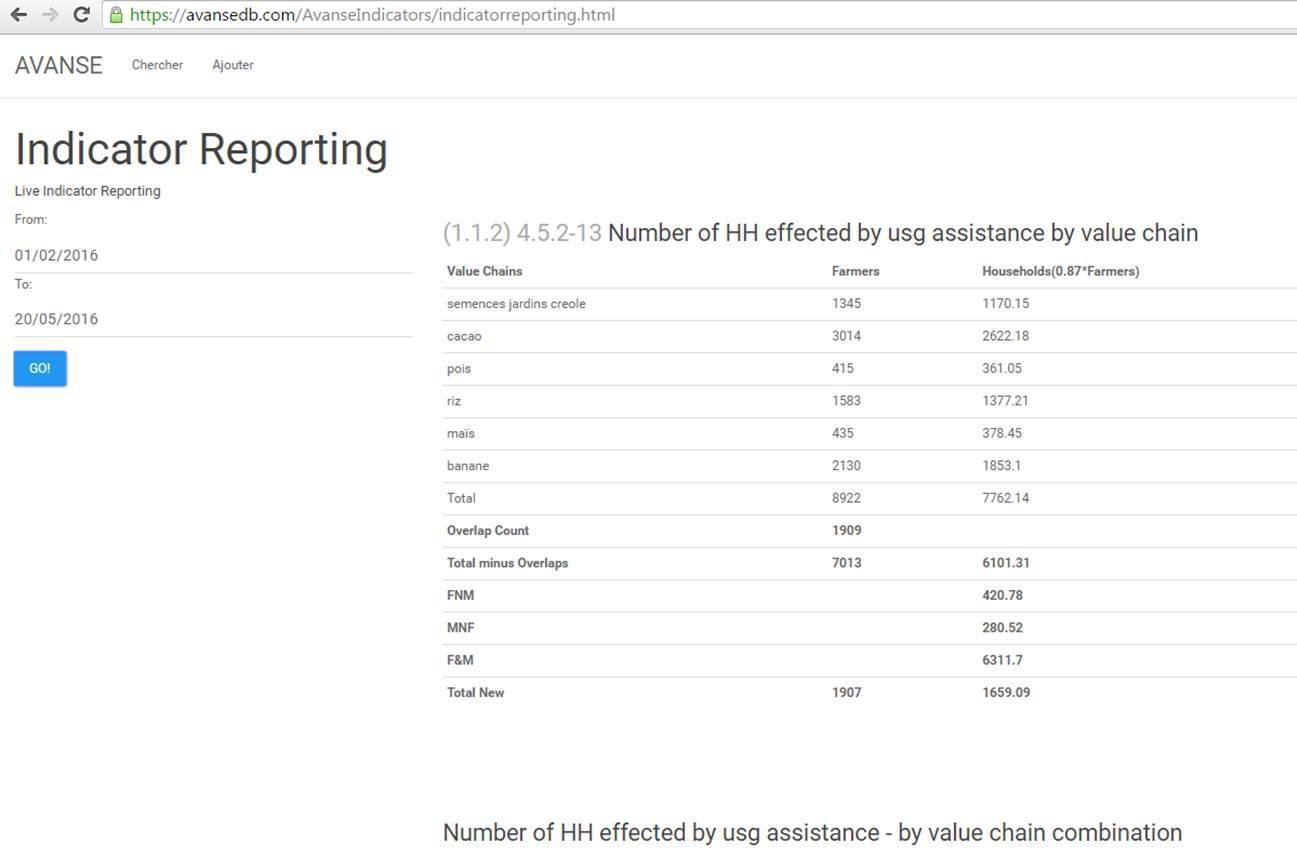Select the 'riz' value chain cell
This screenshot has height=853, width=1297.
454,401
